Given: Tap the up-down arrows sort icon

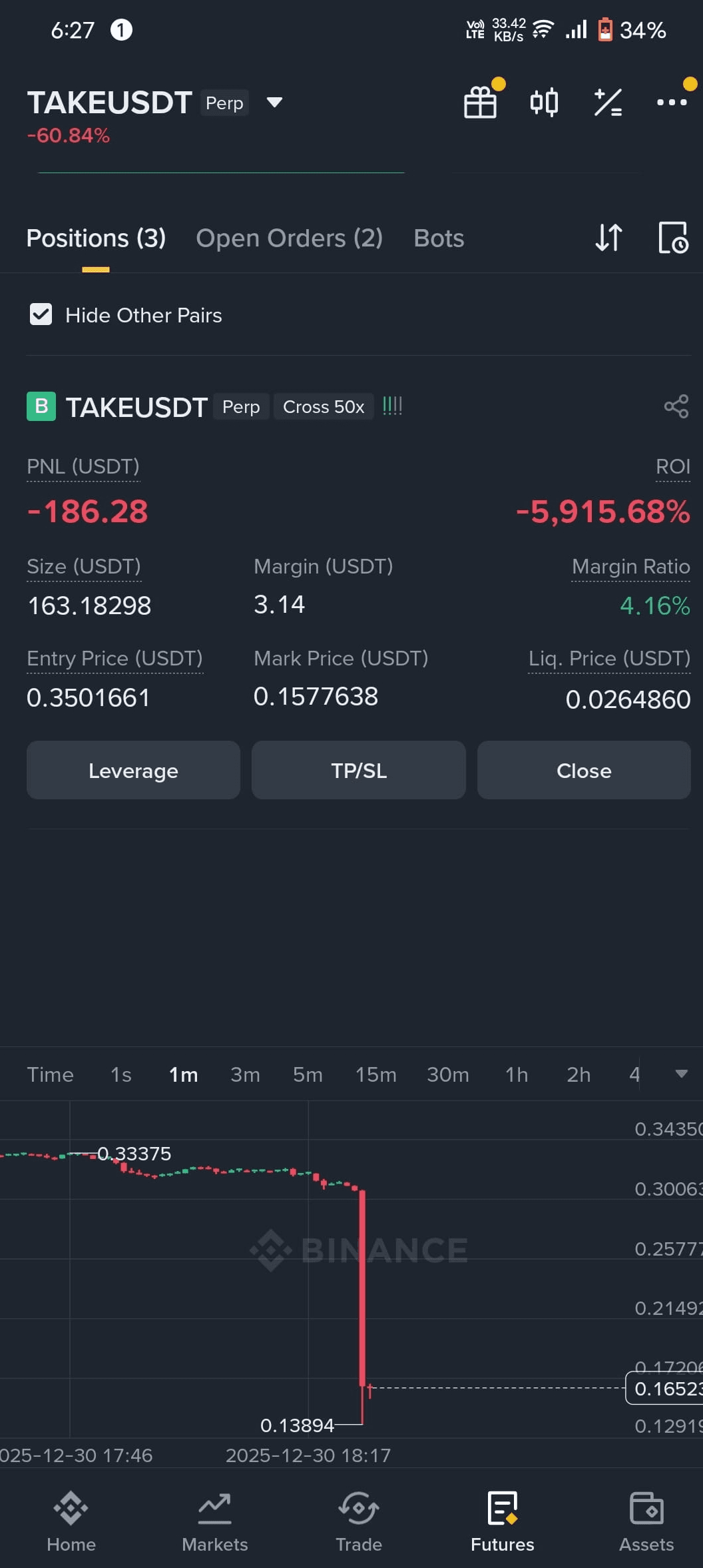Looking at the screenshot, I should (x=608, y=238).
